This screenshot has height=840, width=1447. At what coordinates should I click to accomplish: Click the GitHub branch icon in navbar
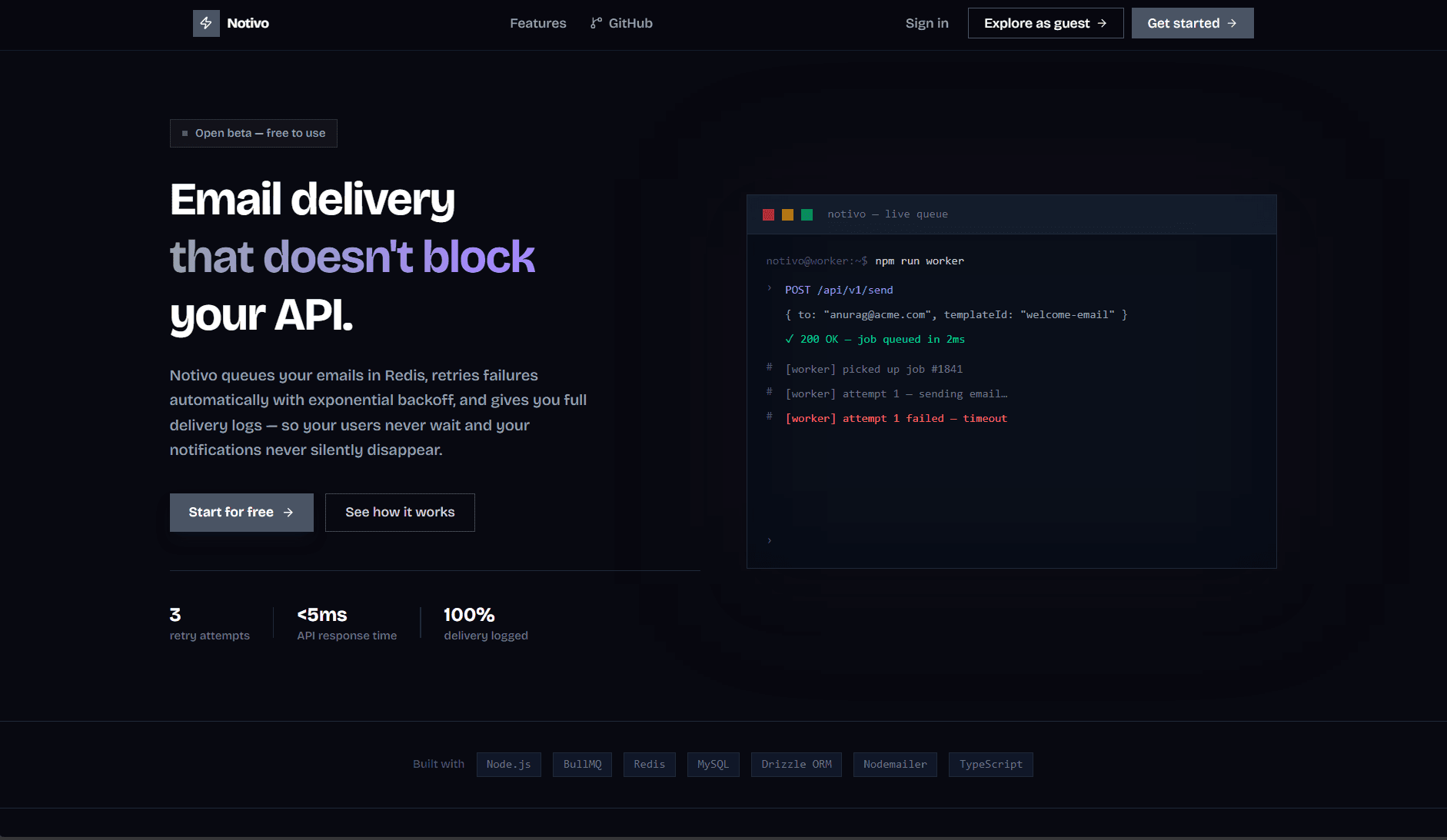pyautogui.click(x=597, y=23)
